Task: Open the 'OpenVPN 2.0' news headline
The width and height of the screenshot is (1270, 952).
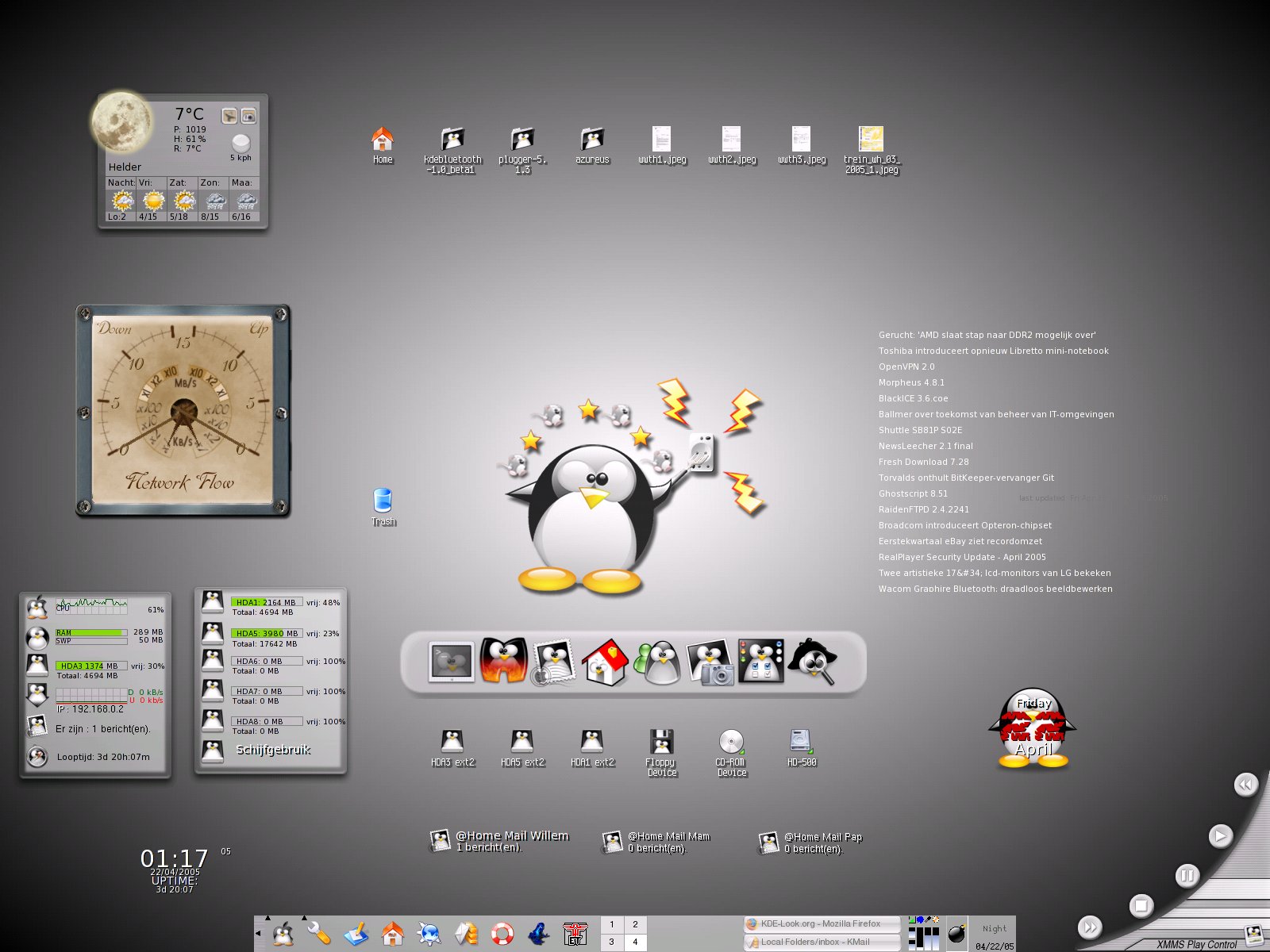Action: pos(906,367)
